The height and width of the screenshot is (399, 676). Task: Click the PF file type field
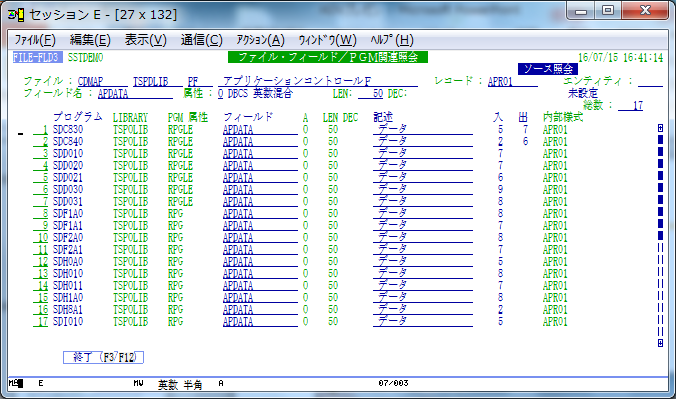(200, 81)
